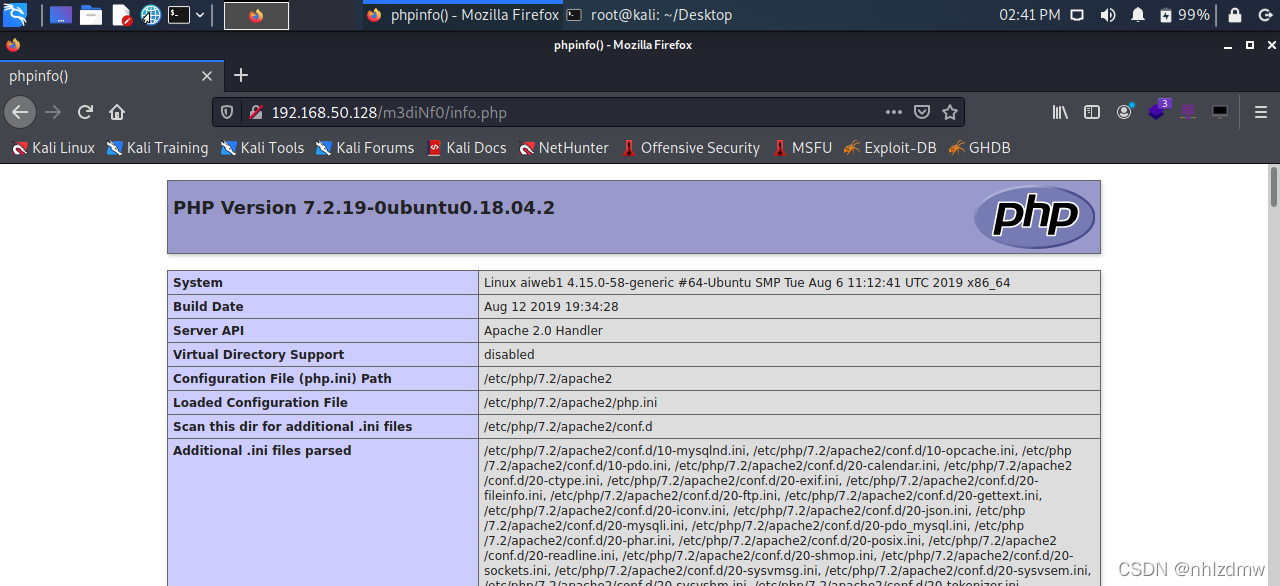
Task: Click the 02:41 PM clock
Action: coord(1030,15)
